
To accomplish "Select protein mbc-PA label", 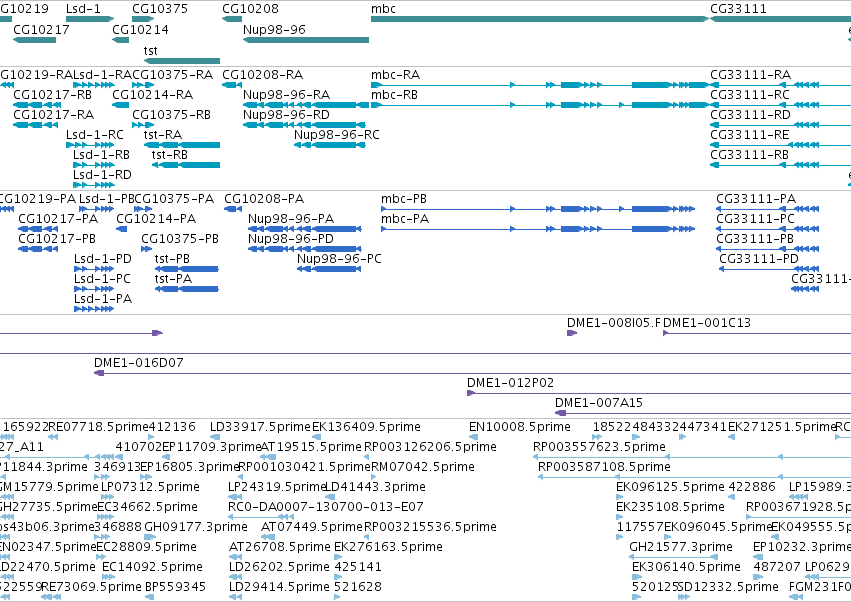I will (x=405, y=219).
